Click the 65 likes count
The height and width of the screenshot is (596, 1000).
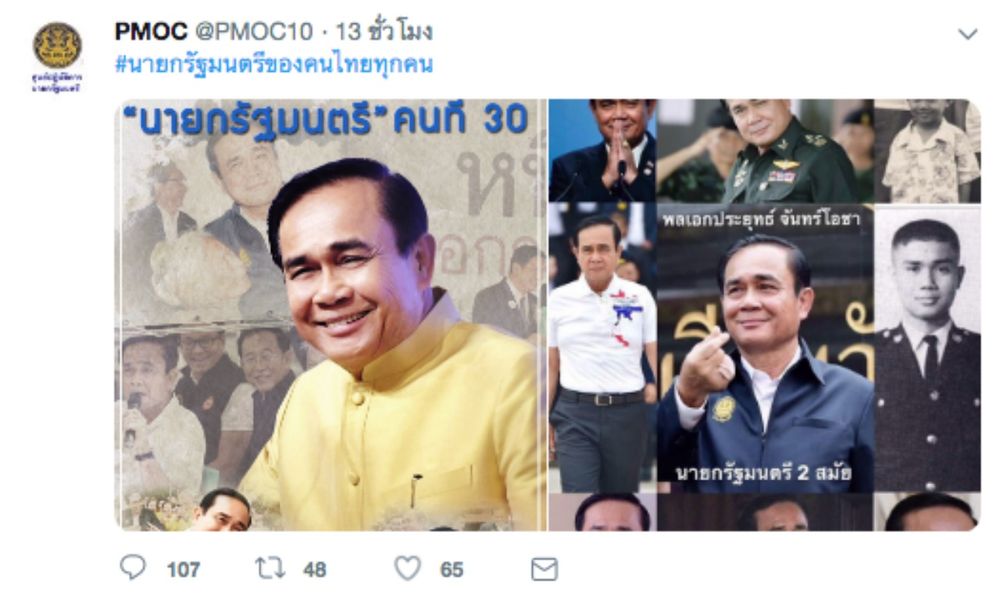pos(452,569)
